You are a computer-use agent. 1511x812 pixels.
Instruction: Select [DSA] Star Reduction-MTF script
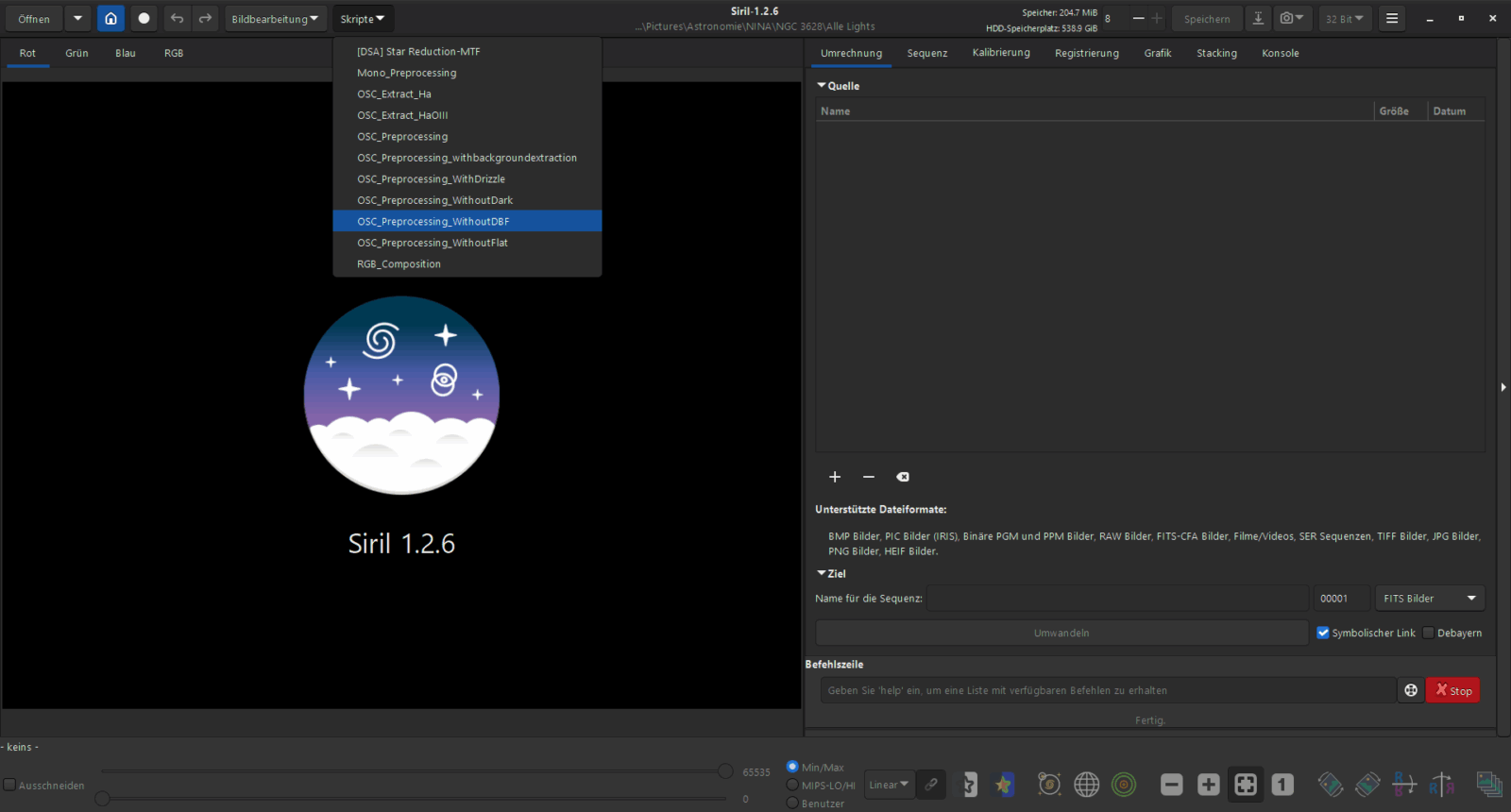[x=467, y=51]
